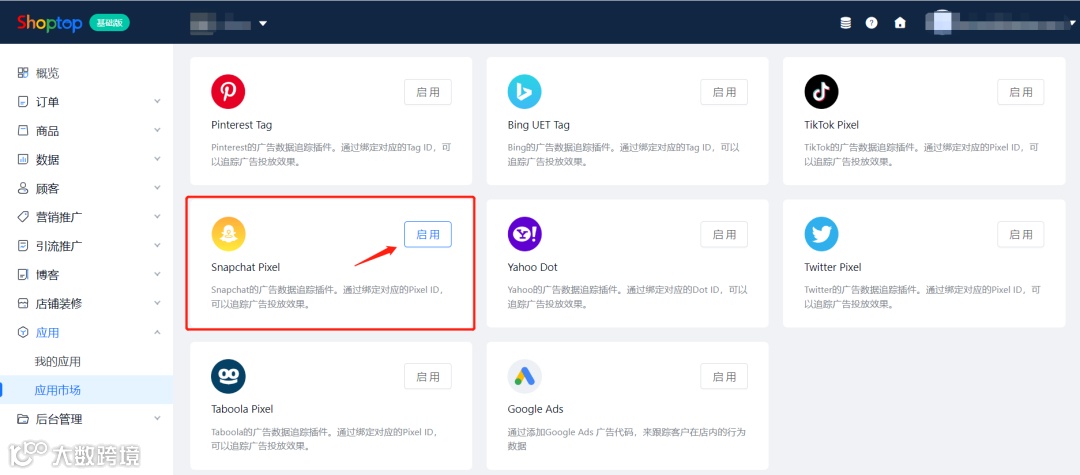The width and height of the screenshot is (1080, 475).
Task: Click the 后台管理 folder sidebar icon
Action: 23,419
